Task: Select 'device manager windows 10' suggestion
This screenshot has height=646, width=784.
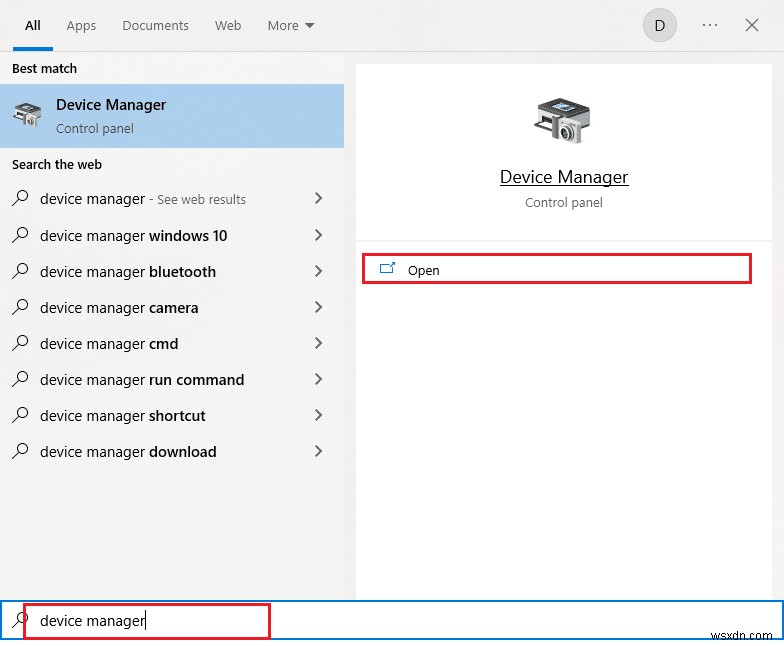Action: tap(172, 236)
